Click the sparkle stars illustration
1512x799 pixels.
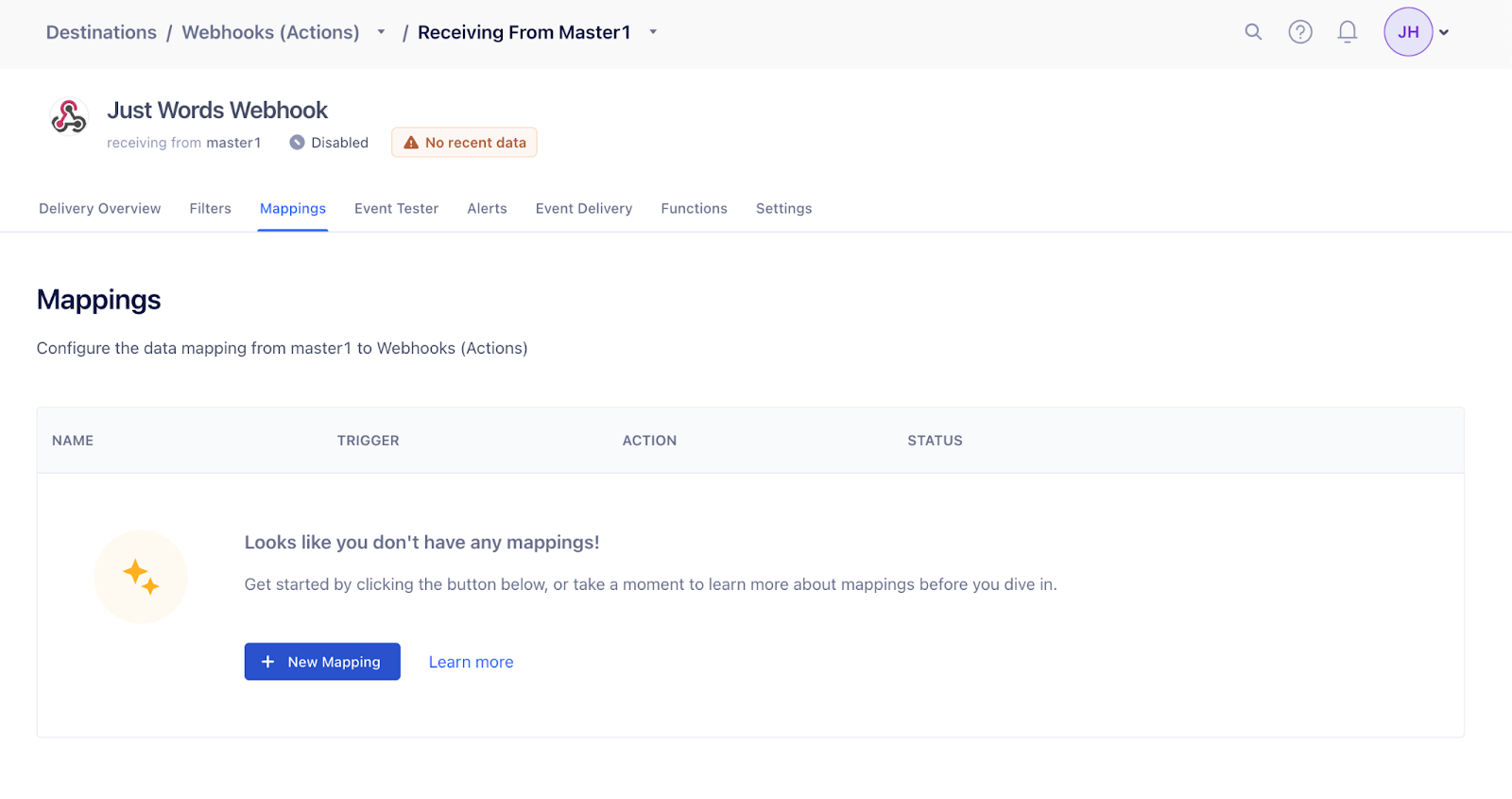(x=141, y=576)
